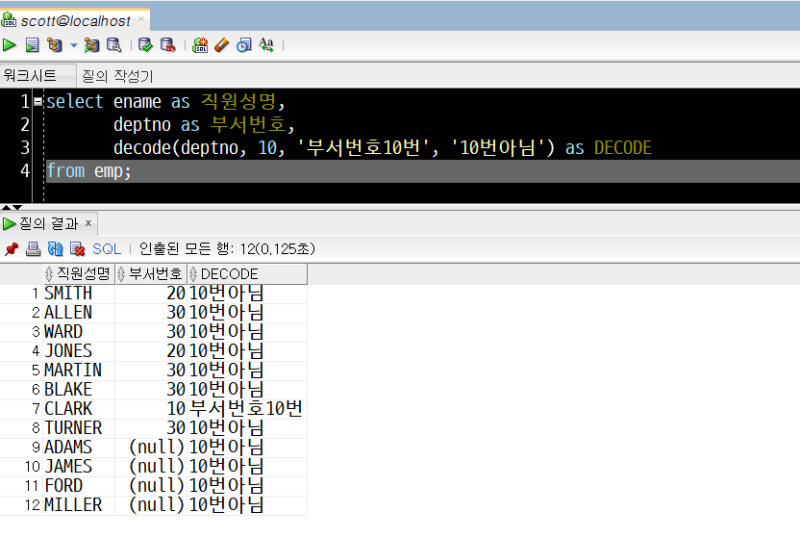
Task: Select the ADAMS cell
Action: (x=79, y=447)
